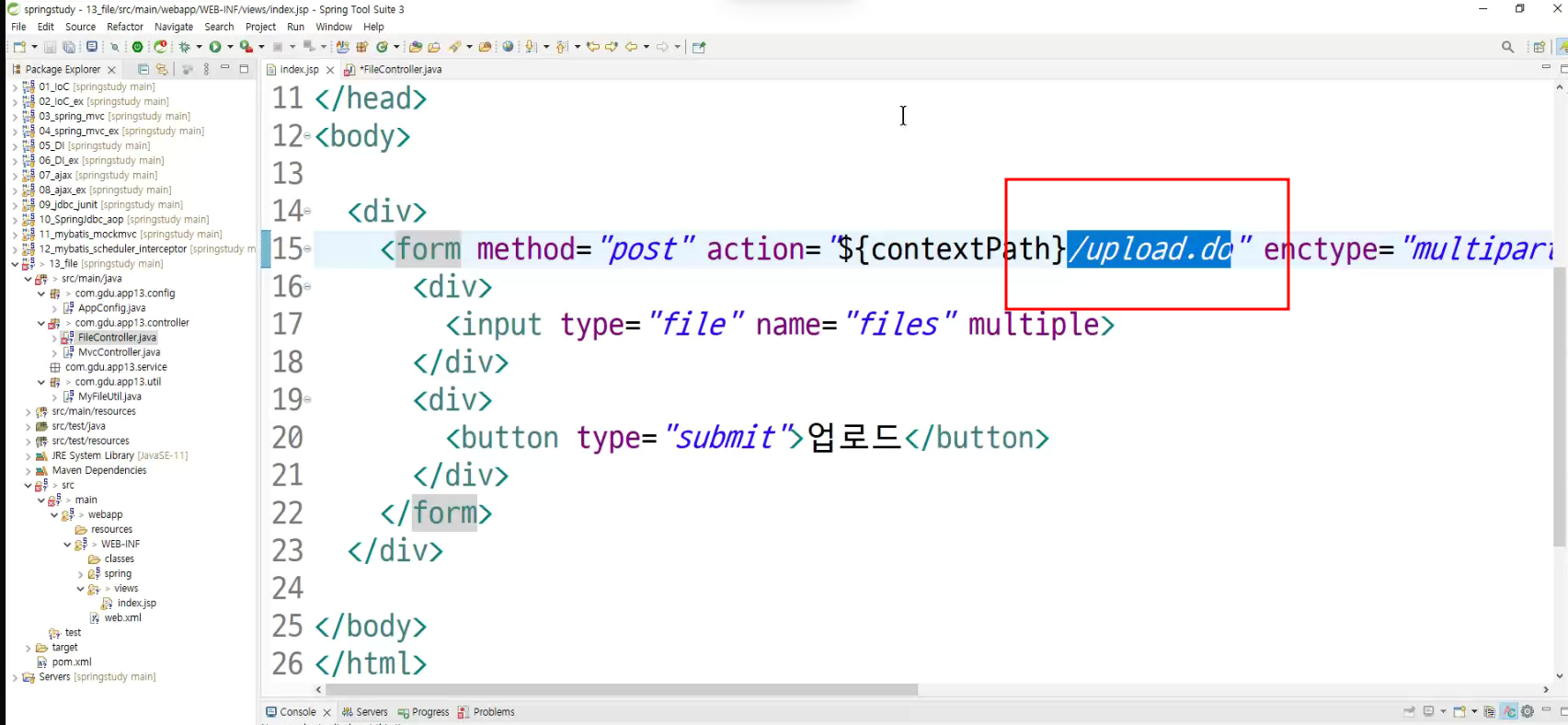Close the Package Explorer view
Viewport: 1568px width, 725px height.
pos(112,69)
